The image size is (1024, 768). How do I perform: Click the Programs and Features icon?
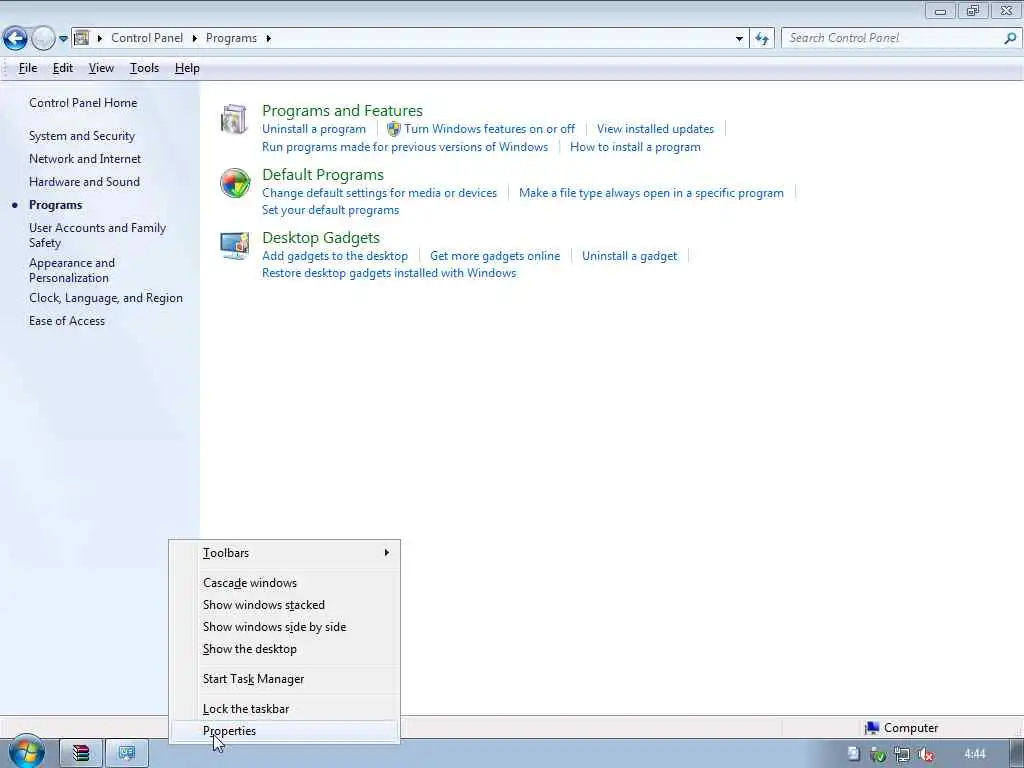(x=234, y=120)
